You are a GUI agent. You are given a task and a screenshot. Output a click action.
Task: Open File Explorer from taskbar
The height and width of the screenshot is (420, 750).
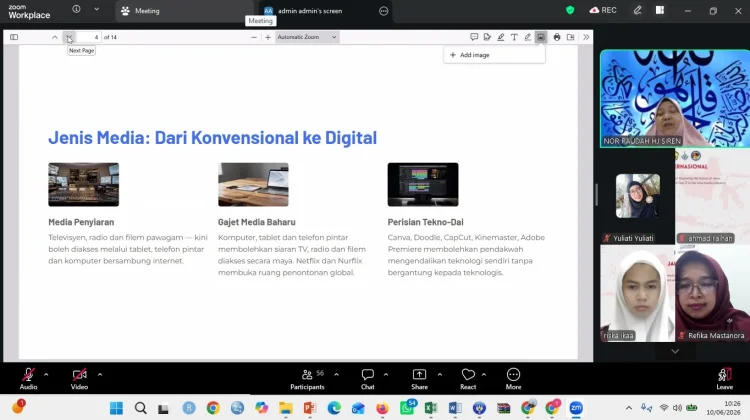click(286, 408)
